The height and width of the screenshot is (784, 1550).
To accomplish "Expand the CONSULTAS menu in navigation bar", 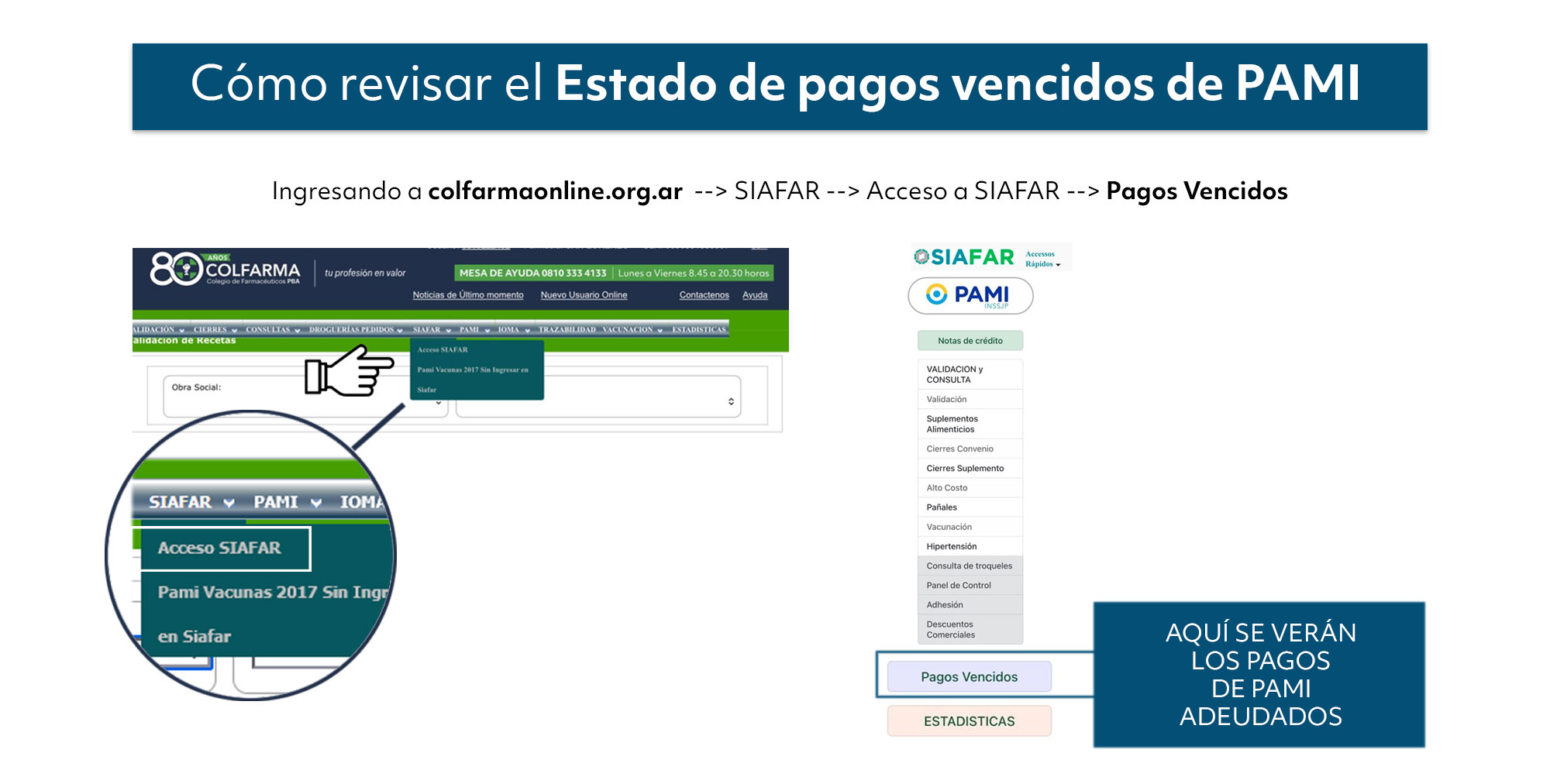I will (x=272, y=330).
